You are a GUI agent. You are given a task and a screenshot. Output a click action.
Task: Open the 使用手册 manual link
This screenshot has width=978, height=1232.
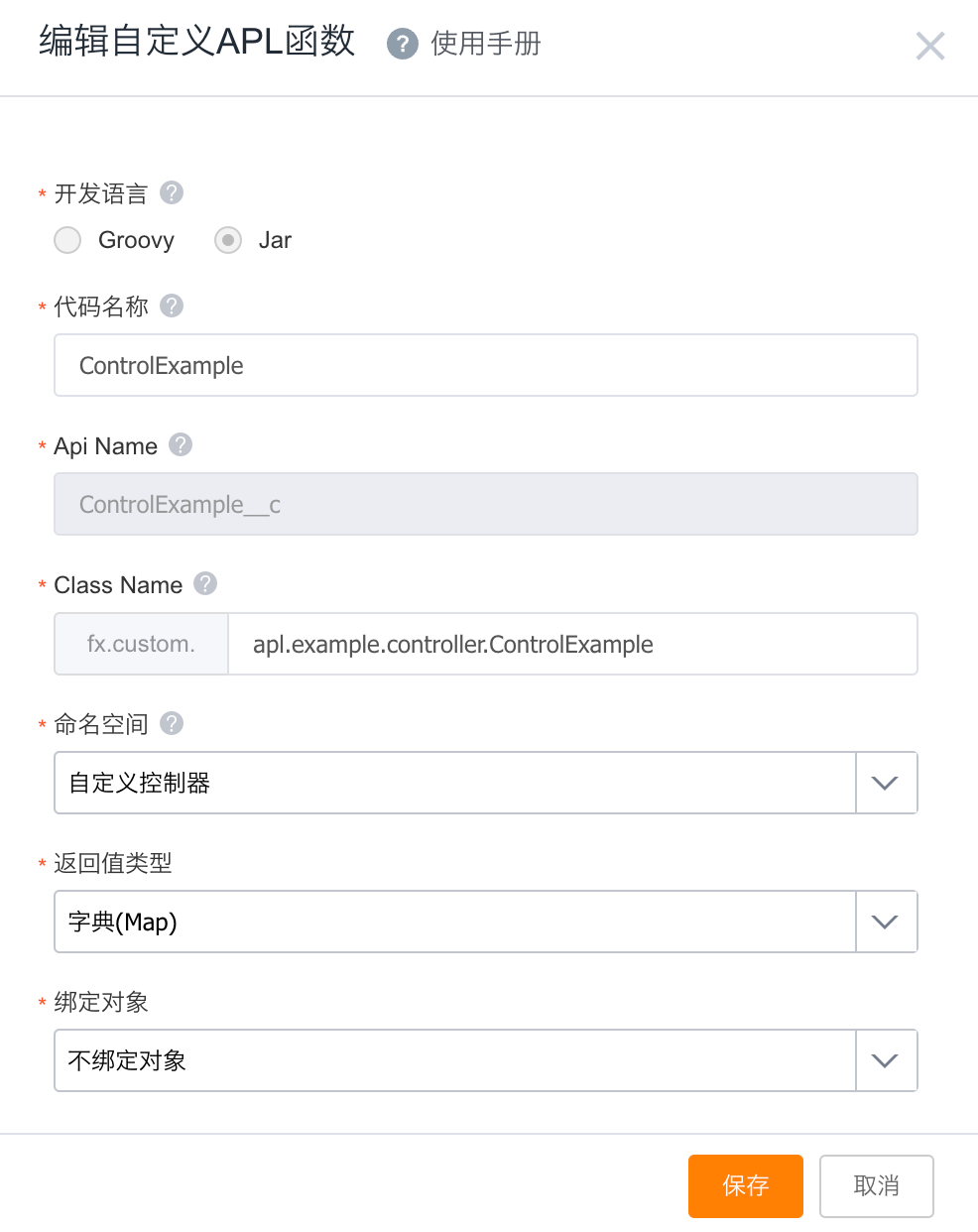click(486, 44)
